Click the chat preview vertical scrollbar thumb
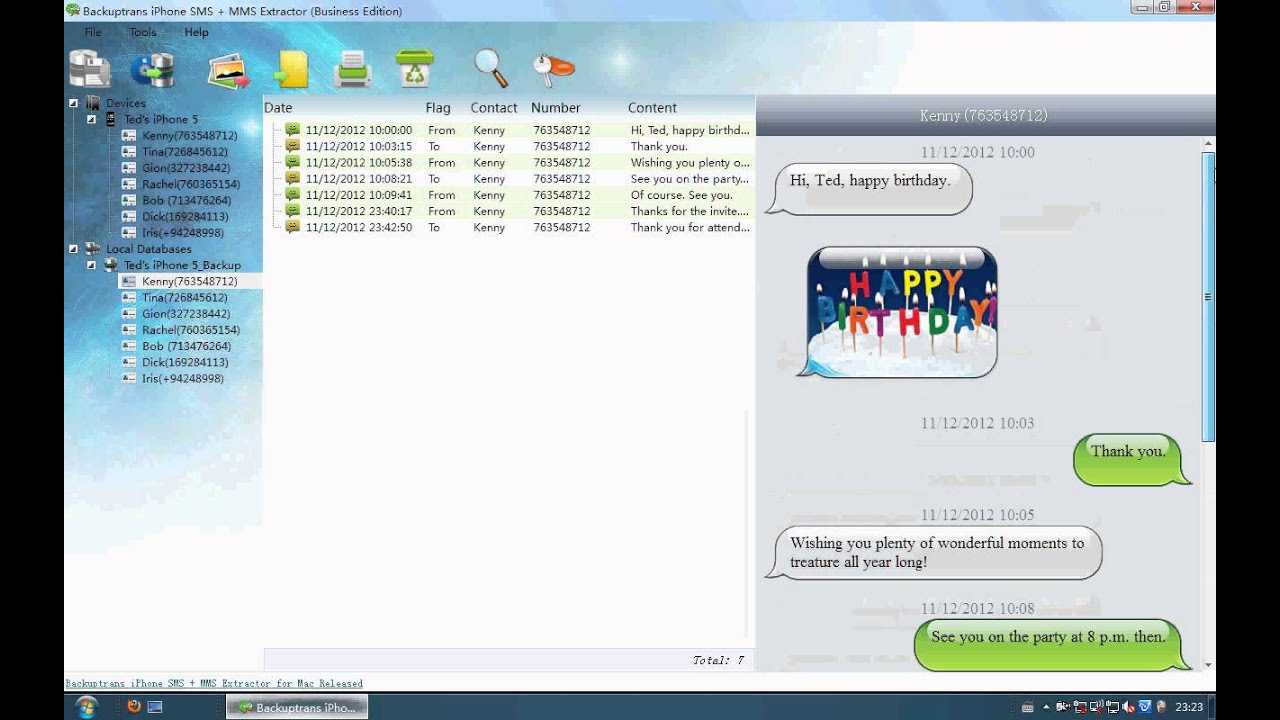Viewport: 1280px width, 720px height. 1208,296
